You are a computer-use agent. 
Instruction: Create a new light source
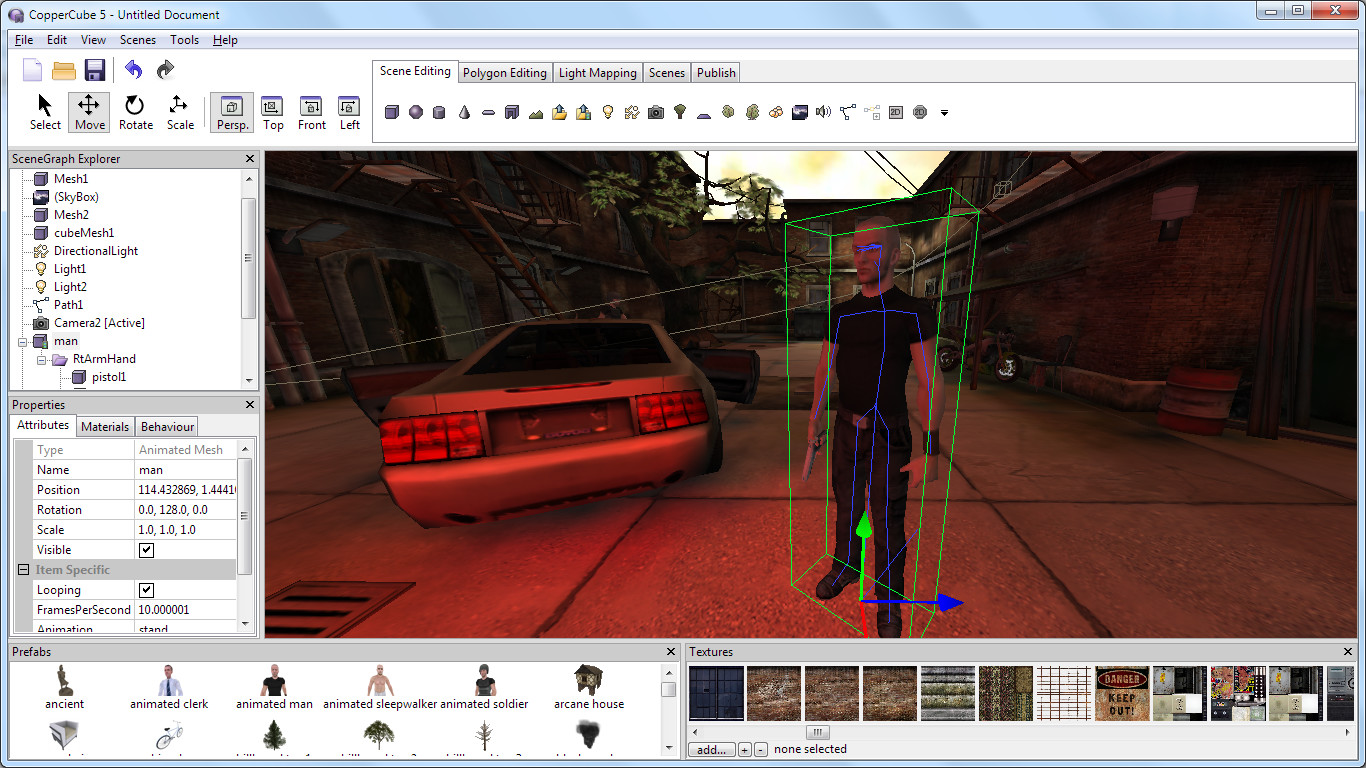click(608, 112)
